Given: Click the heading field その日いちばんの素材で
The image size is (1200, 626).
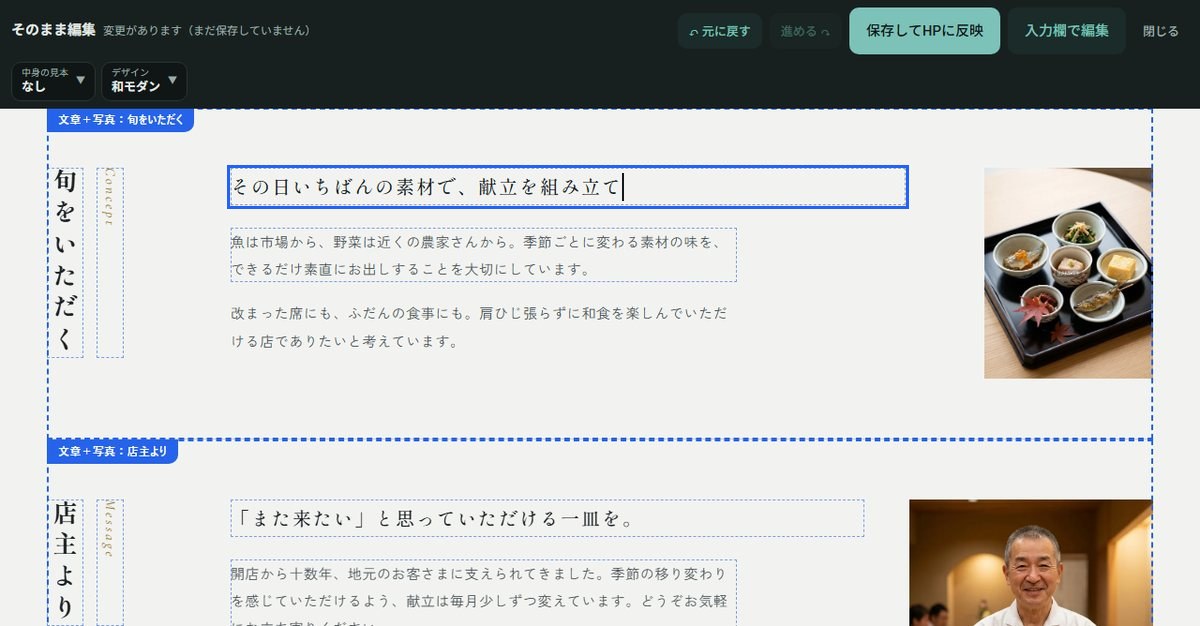Looking at the screenshot, I should click(568, 187).
